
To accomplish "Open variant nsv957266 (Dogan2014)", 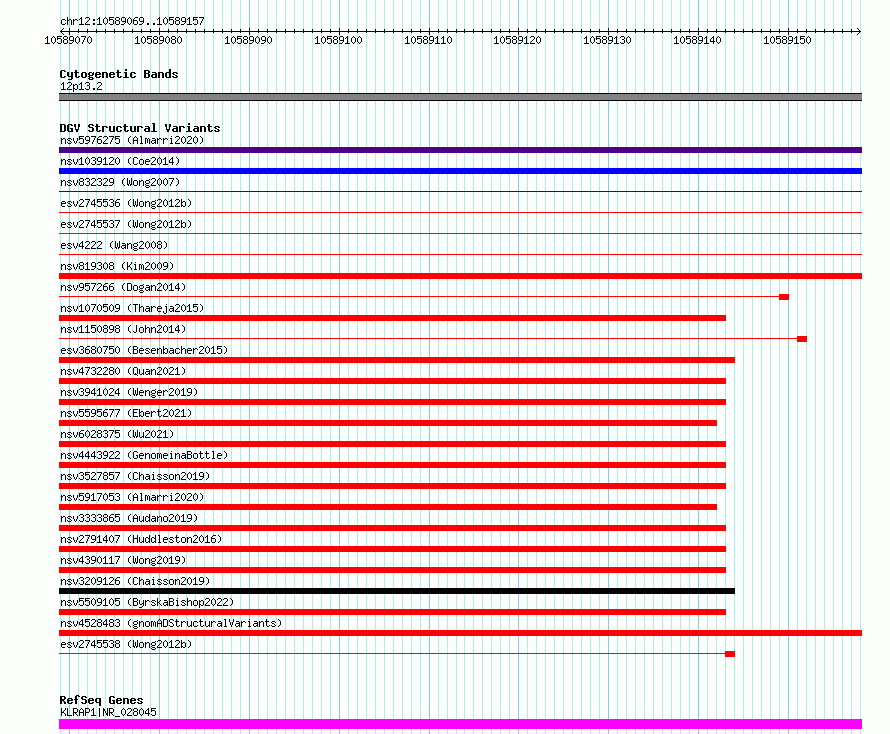I will (123, 287).
